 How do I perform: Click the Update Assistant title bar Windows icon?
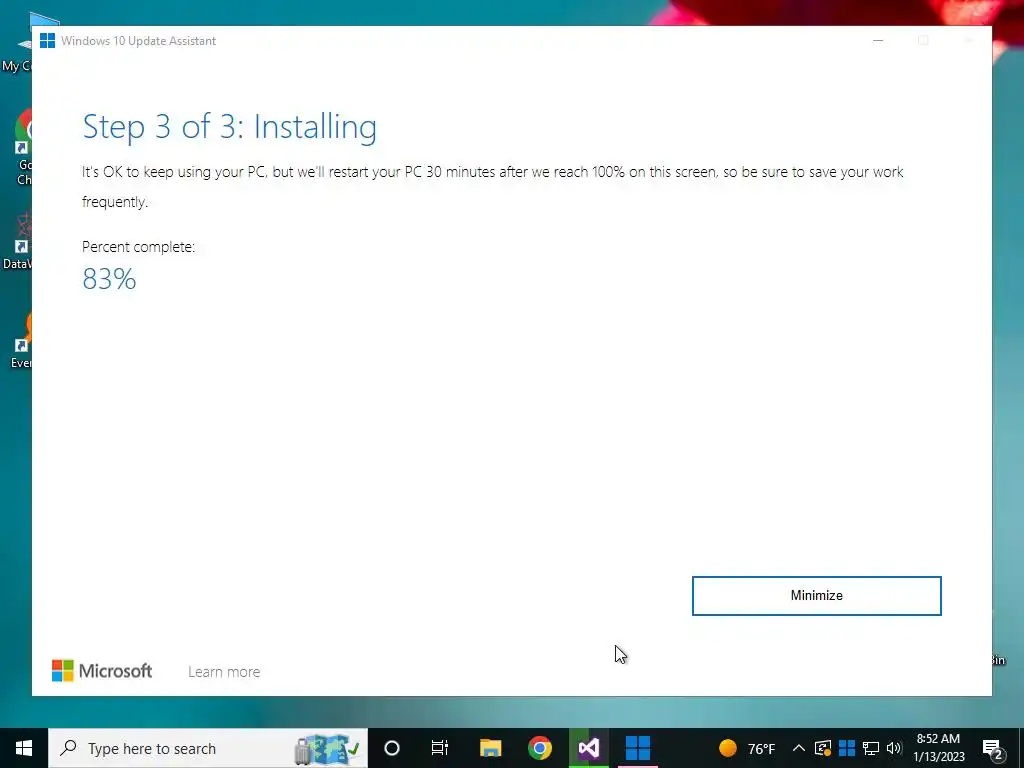pos(47,40)
